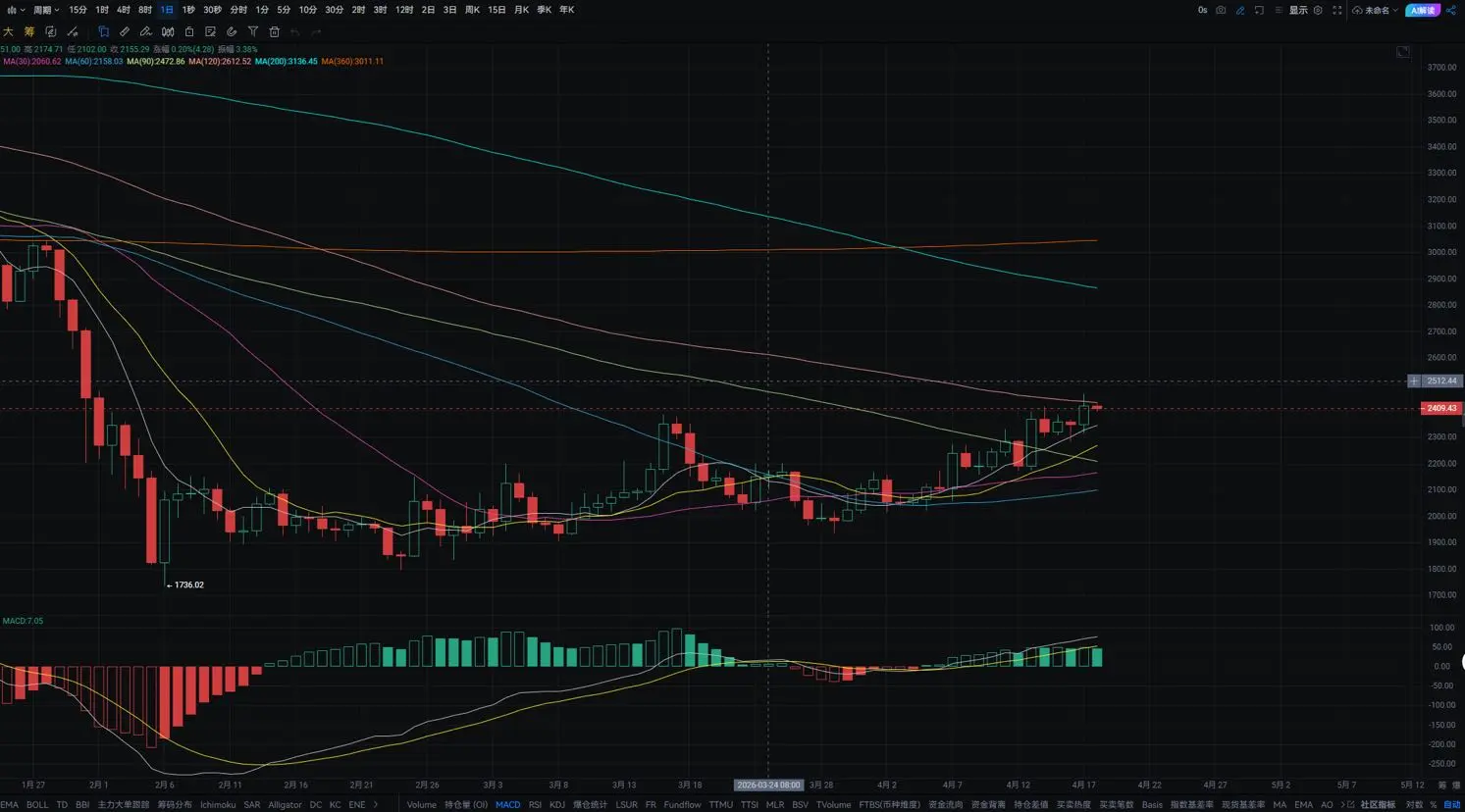The height and width of the screenshot is (812, 1465).
Task: Enter fullscreen mode with expand icon
Action: (x=1336, y=10)
